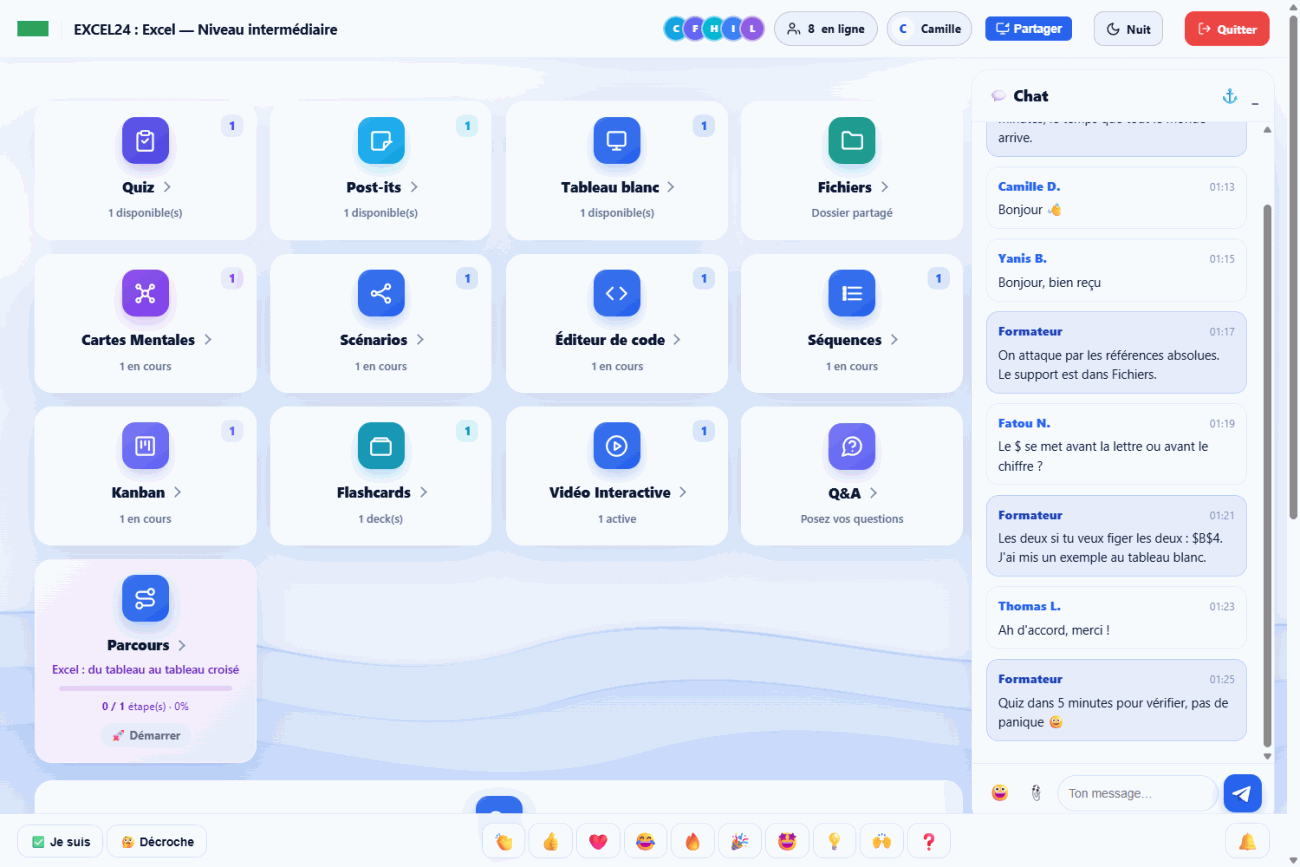Screen dimensions: 1300x867
Task: Open the Séquences list icon
Action: coord(852,293)
